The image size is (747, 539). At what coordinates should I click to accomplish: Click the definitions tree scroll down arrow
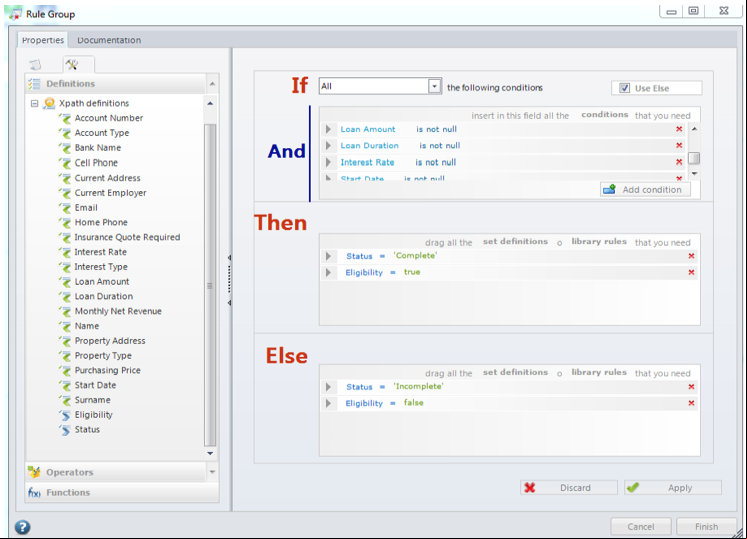210,453
